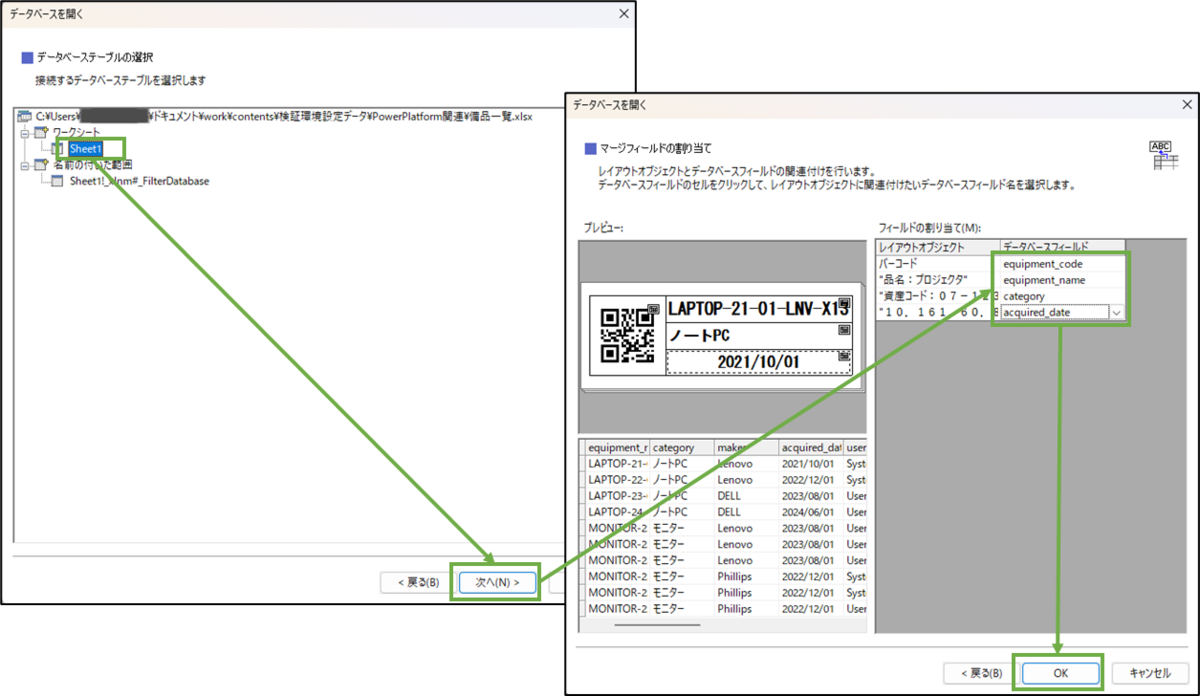Click the QR code in label preview
Screen dimensions: 1200x696
tap(629, 335)
